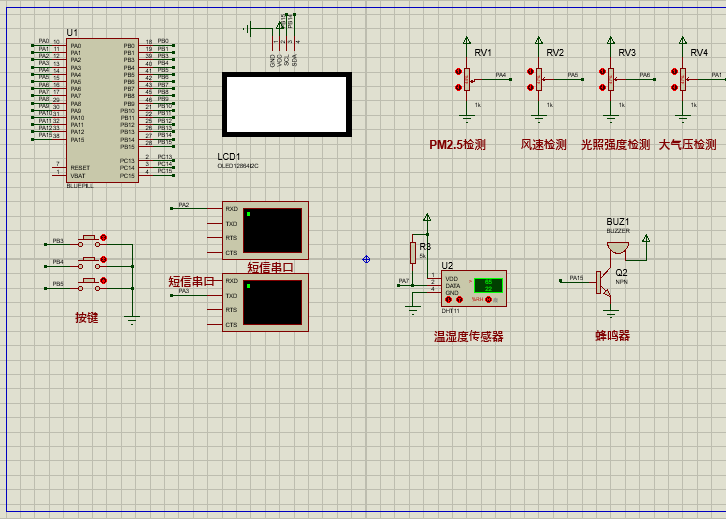The height and width of the screenshot is (519, 726).
Task: Decrease RV3 using its lower red button
Action: (602, 87)
